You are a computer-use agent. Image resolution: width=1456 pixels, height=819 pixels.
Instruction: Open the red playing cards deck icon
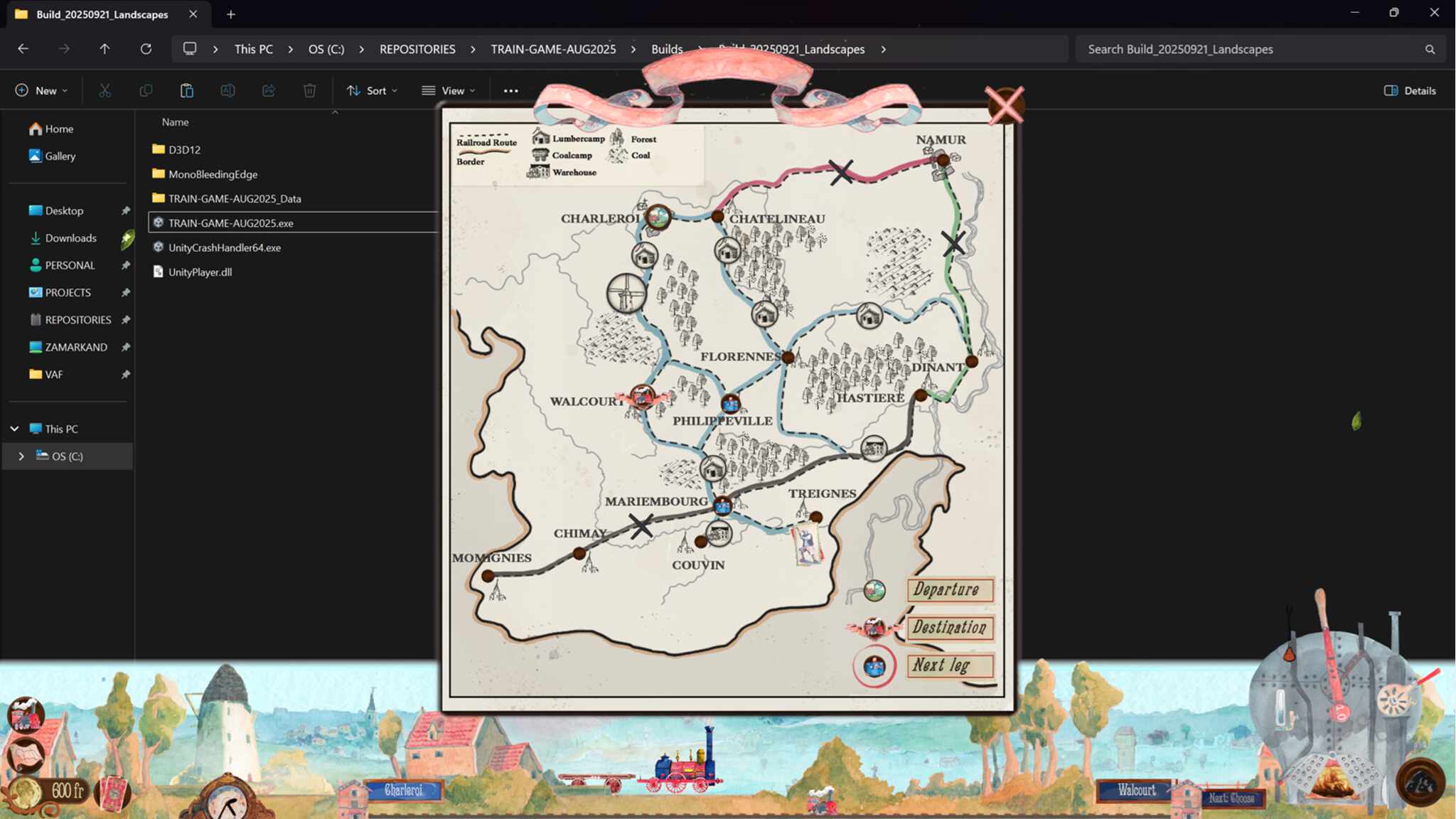pyautogui.click(x=112, y=793)
